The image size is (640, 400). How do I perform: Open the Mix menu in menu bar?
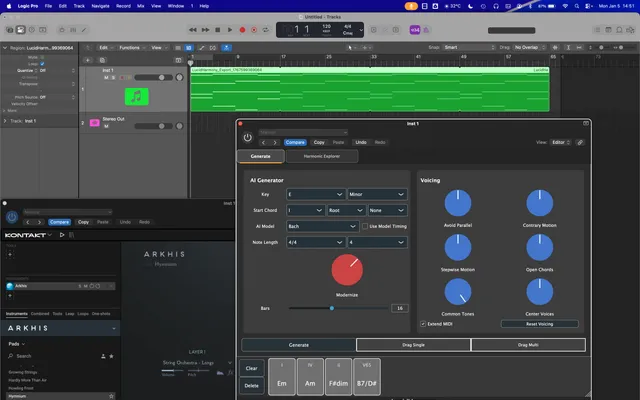pyautogui.click(x=141, y=6)
